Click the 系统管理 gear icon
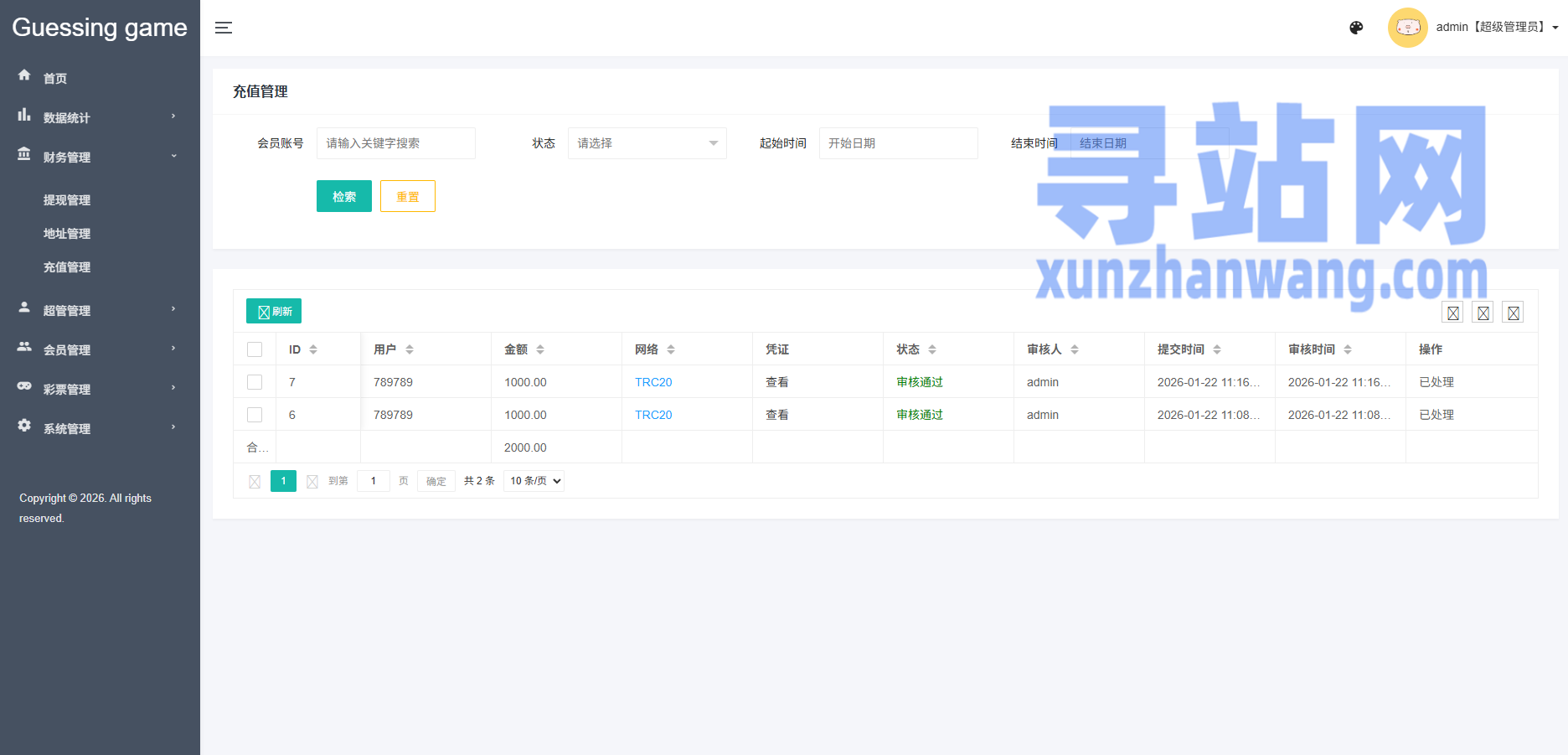The height and width of the screenshot is (755, 1568). tap(24, 426)
